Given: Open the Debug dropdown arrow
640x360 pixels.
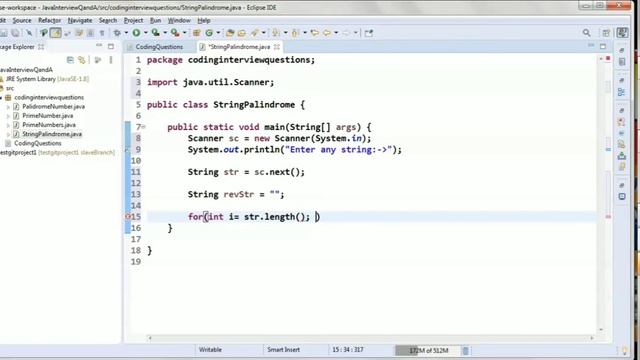Looking at the screenshot, I should click(126, 33).
